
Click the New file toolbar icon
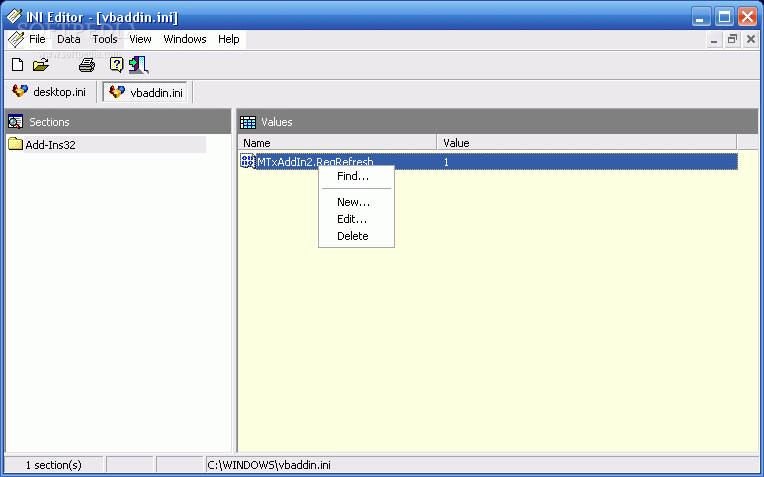point(18,64)
